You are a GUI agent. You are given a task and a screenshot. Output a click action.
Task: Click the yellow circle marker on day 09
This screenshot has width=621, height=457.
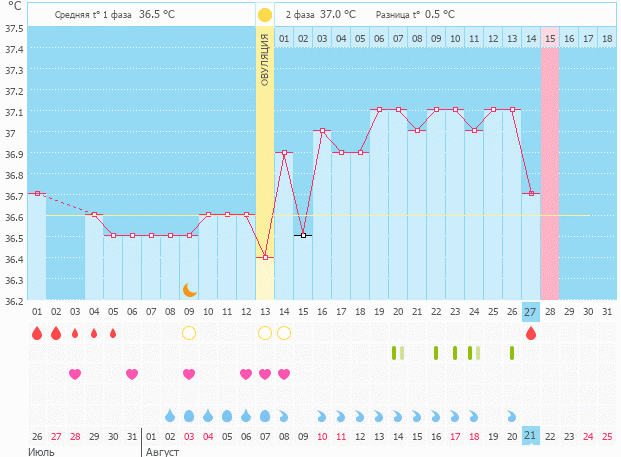[189, 333]
